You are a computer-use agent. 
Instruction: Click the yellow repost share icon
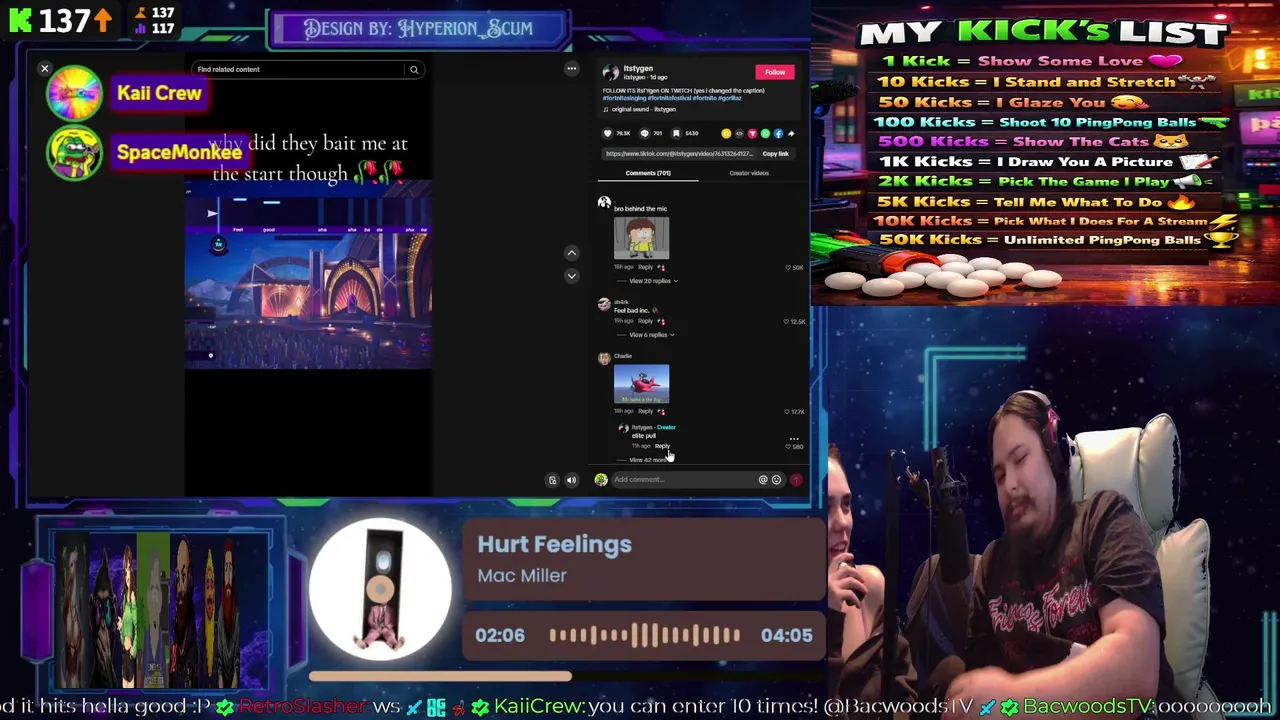[x=726, y=133]
